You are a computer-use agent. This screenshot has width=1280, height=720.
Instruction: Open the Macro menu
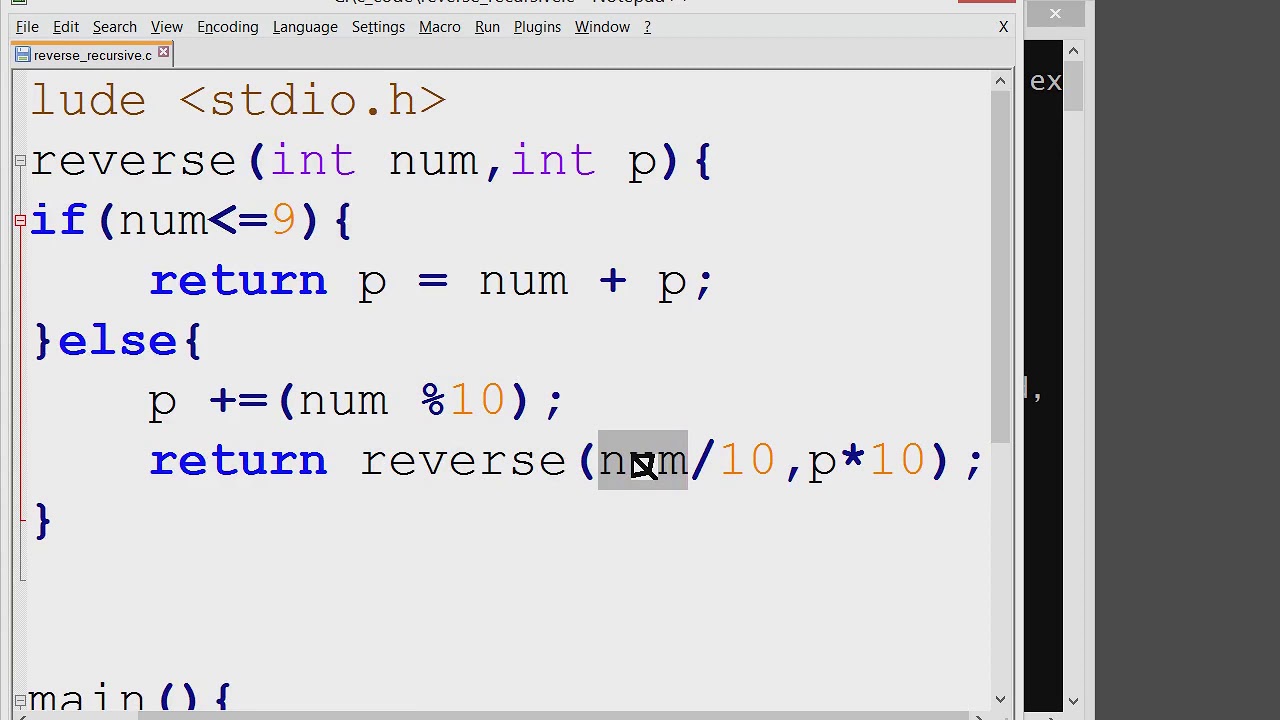(440, 27)
